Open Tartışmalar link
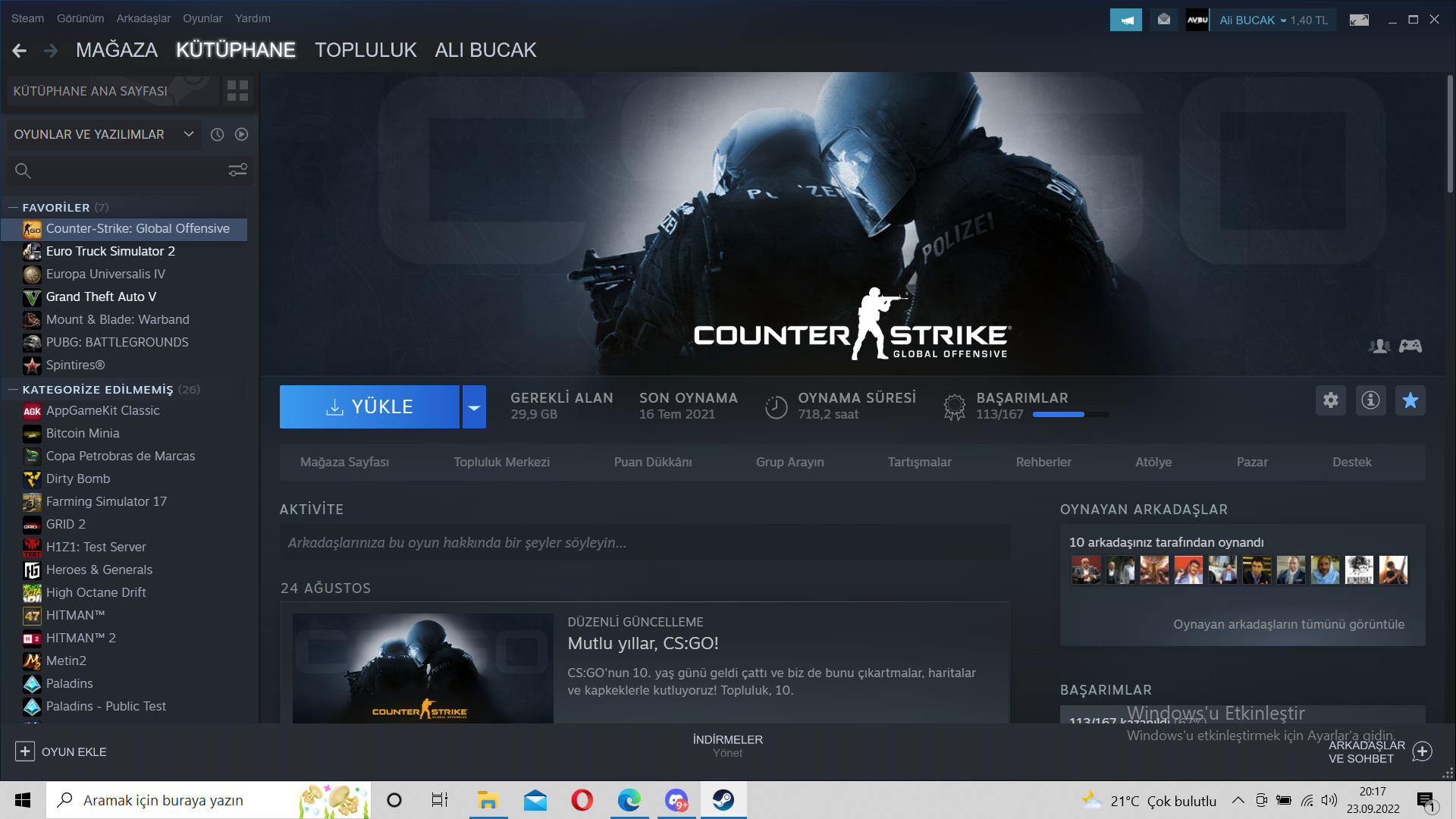The image size is (1456, 819). [x=919, y=462]
